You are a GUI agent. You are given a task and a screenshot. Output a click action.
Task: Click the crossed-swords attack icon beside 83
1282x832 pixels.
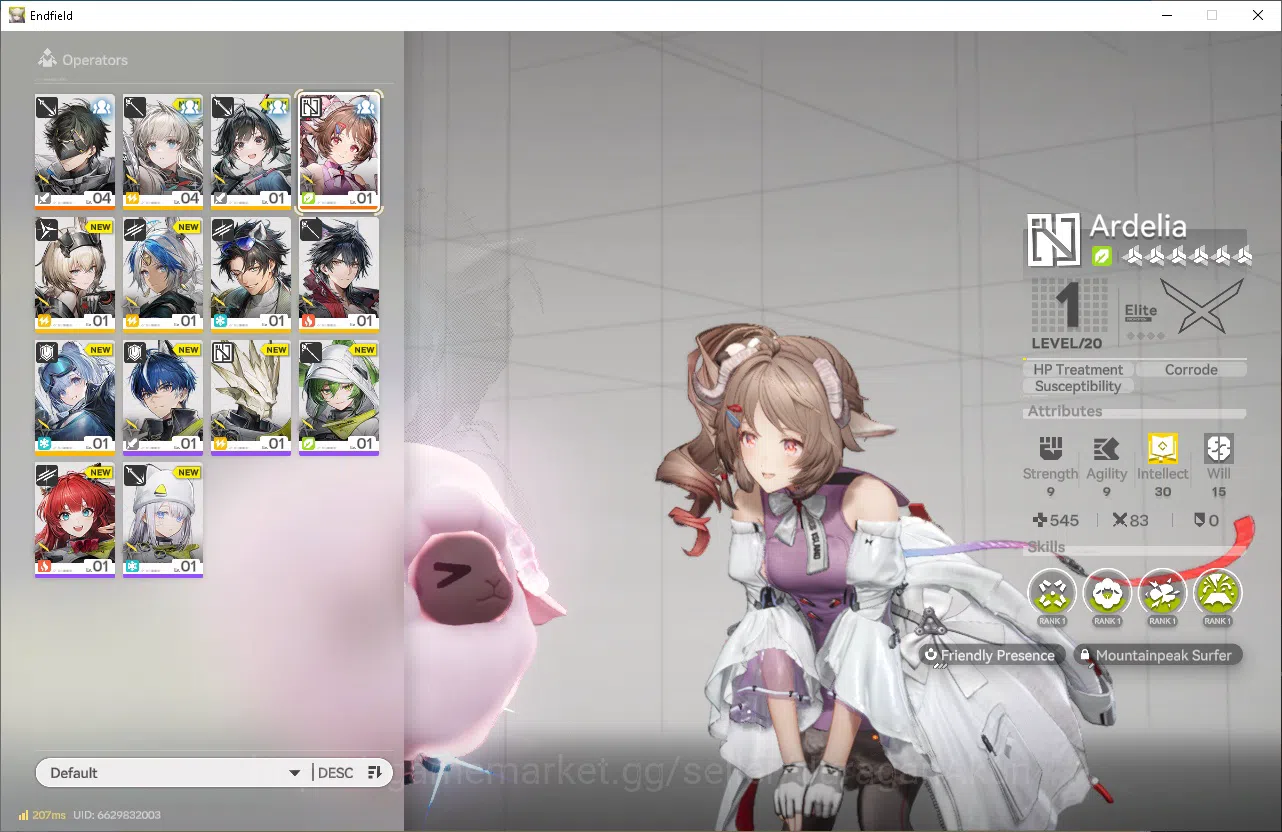1120,520
